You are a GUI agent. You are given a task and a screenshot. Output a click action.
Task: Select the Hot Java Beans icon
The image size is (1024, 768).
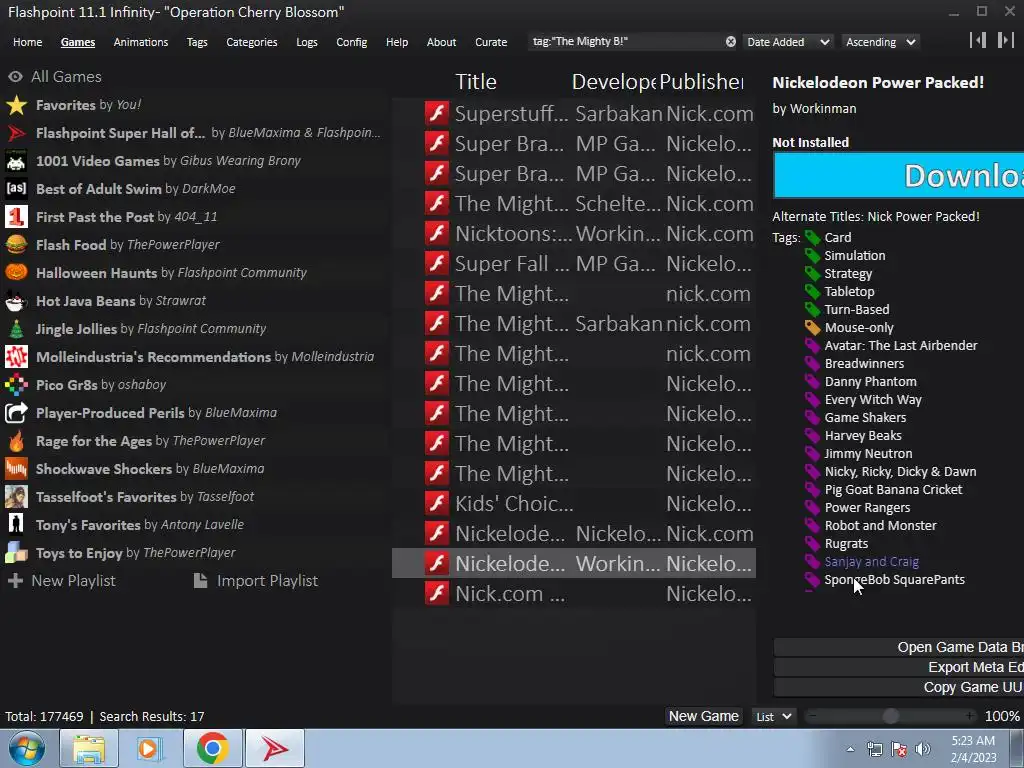[x=16, y=301]
